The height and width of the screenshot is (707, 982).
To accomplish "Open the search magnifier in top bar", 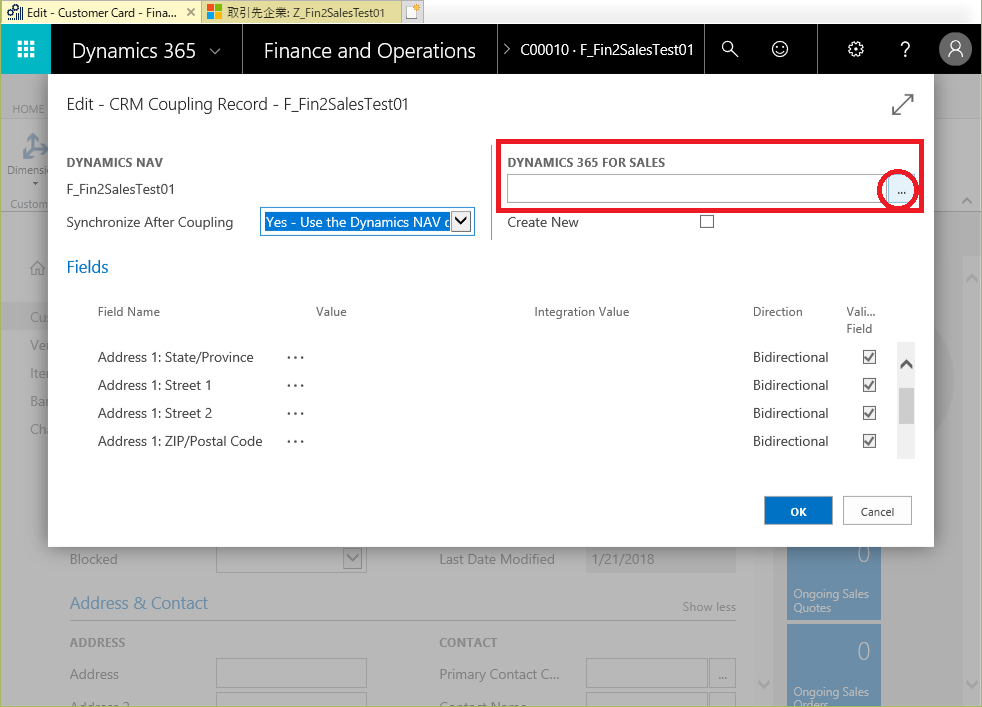I will tap(730, 49).
